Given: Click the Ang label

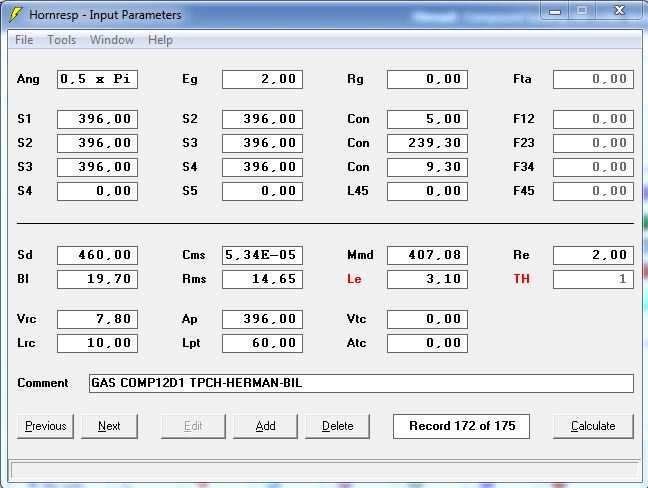Looking at the screenshot, I should pyautogui.click(x=28, y=79).
